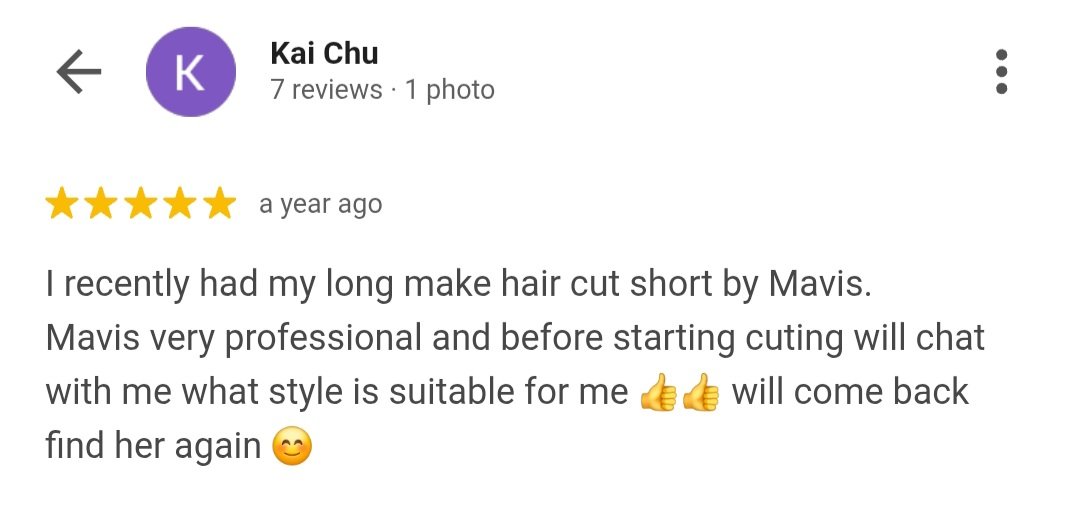
Task: Tap the purple K profile avatar
Action: (191, 72)
